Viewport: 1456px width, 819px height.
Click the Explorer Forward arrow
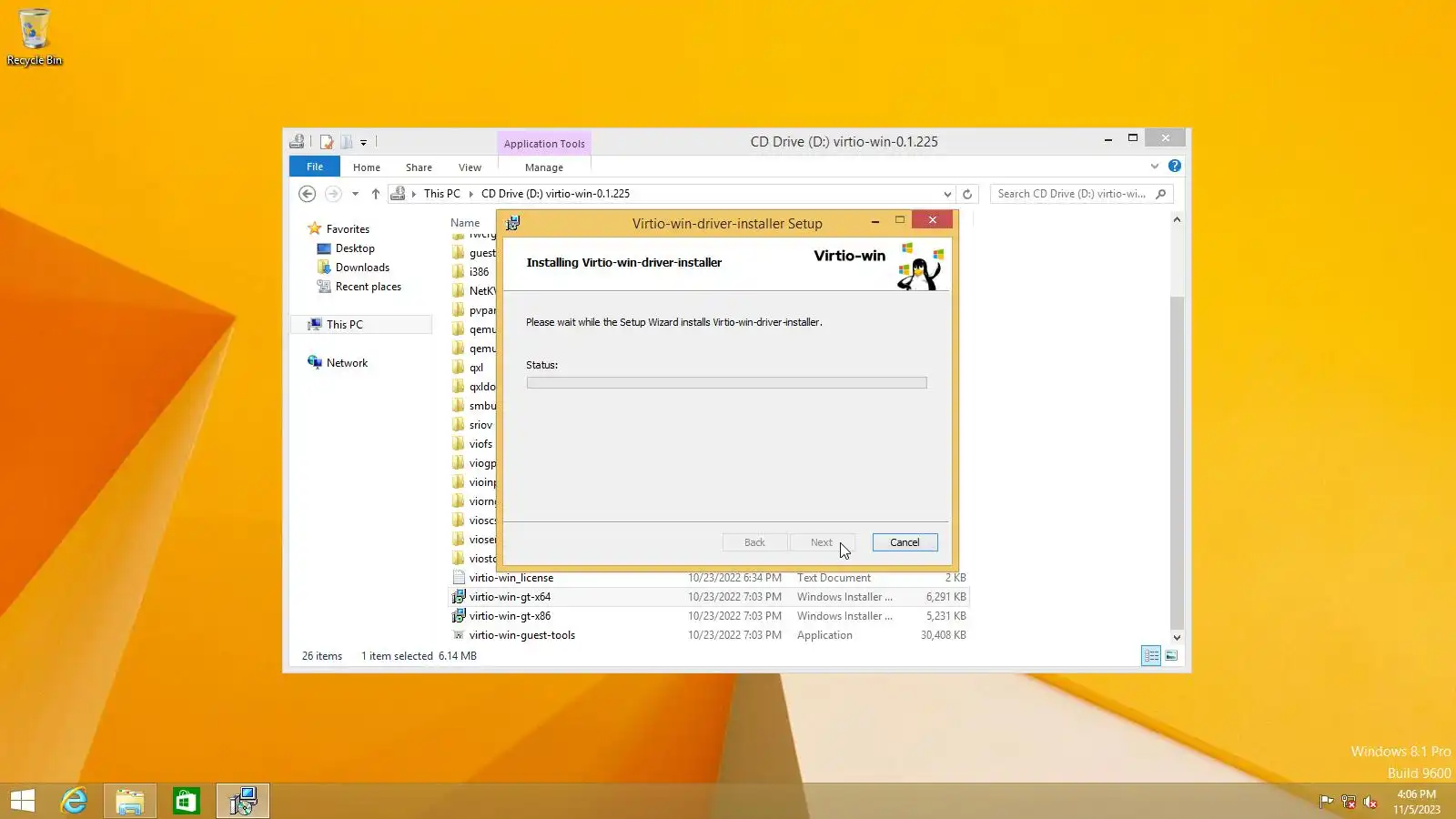pyautogui.click(x=333, y=194)
